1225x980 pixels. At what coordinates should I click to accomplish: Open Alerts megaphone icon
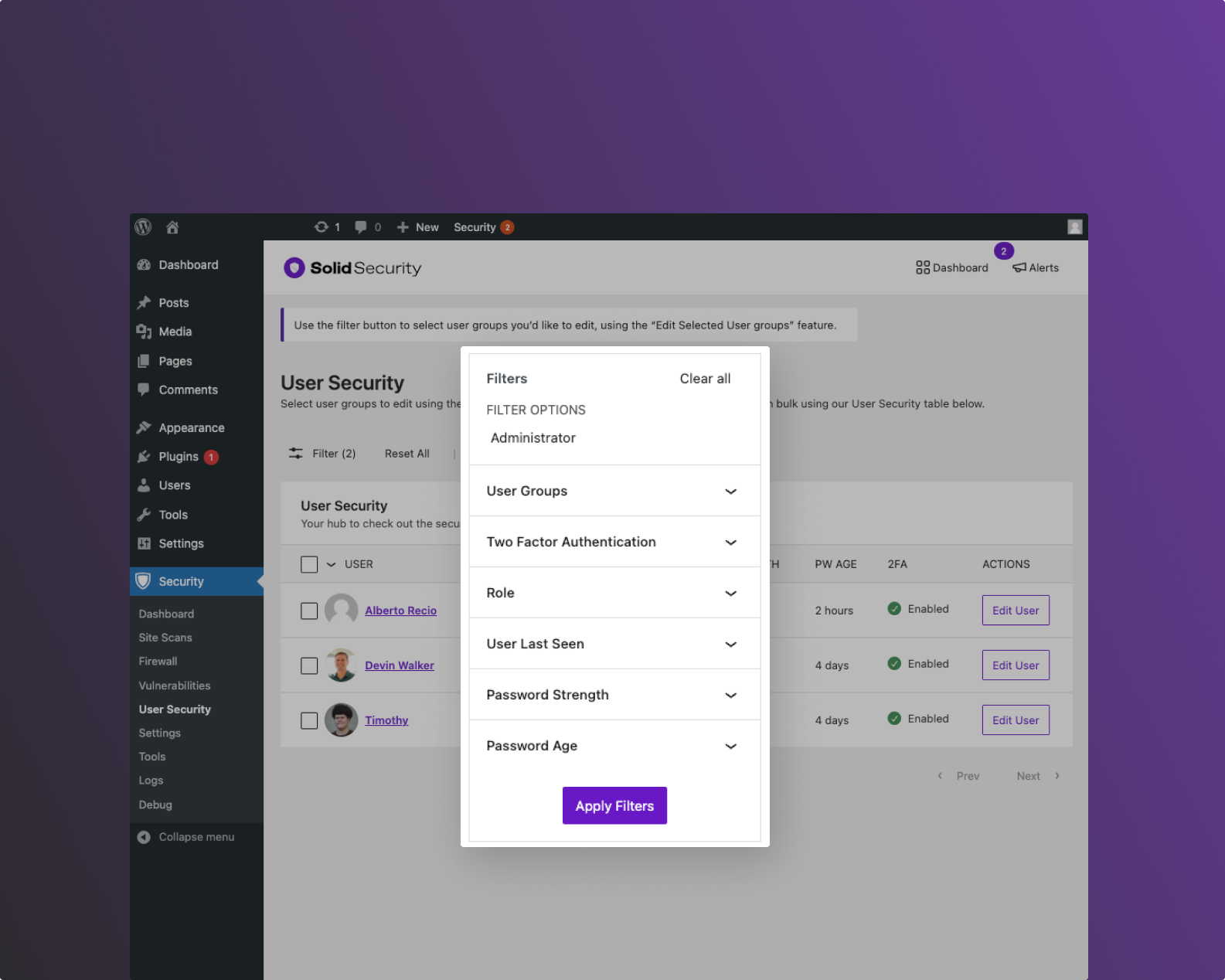pos(1019,268)
